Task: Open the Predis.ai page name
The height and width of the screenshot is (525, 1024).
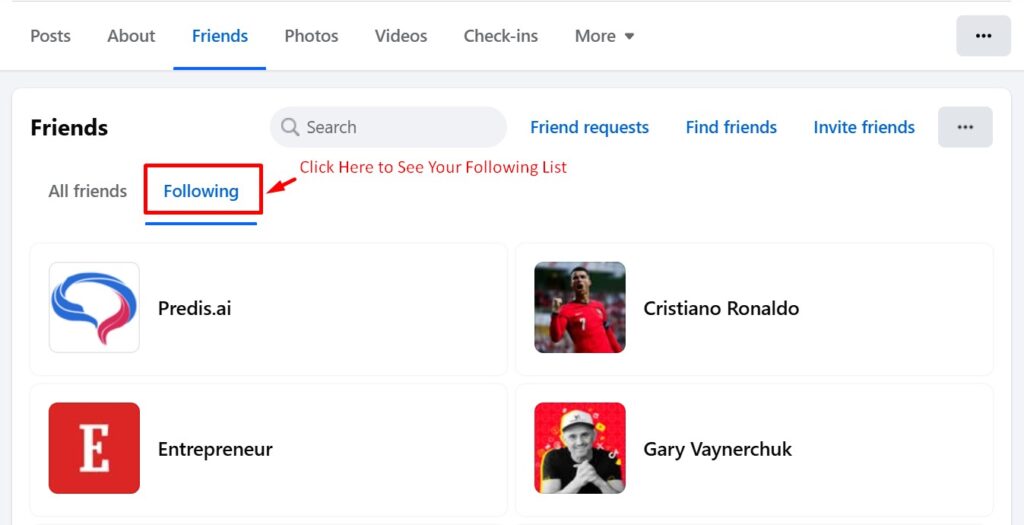Action: tap(195, 308)
